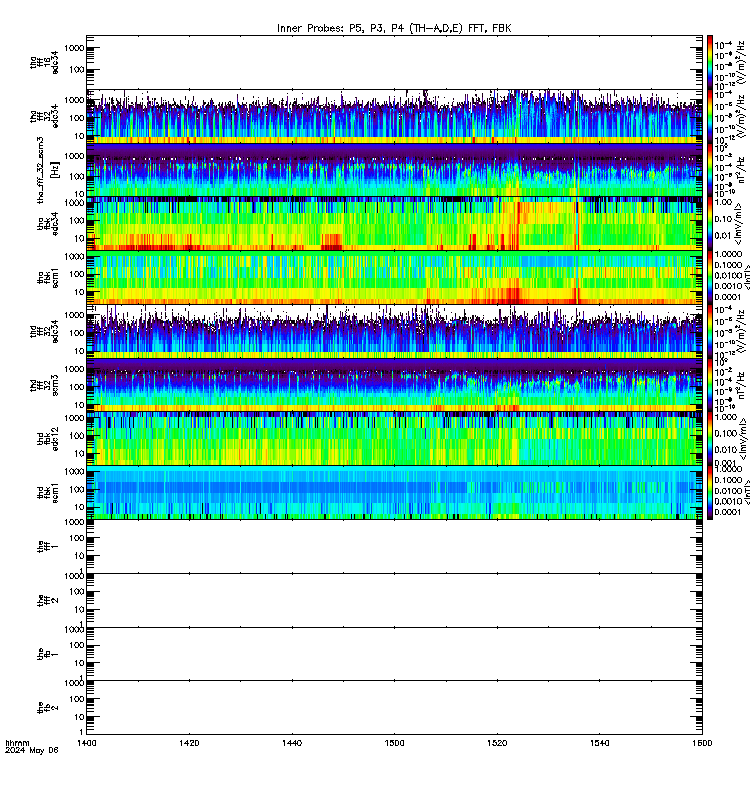
Task: Click the <|mV/m|> color bar beside thd fbk edc12
Action: pyautogui.click(x=710, y=439)
